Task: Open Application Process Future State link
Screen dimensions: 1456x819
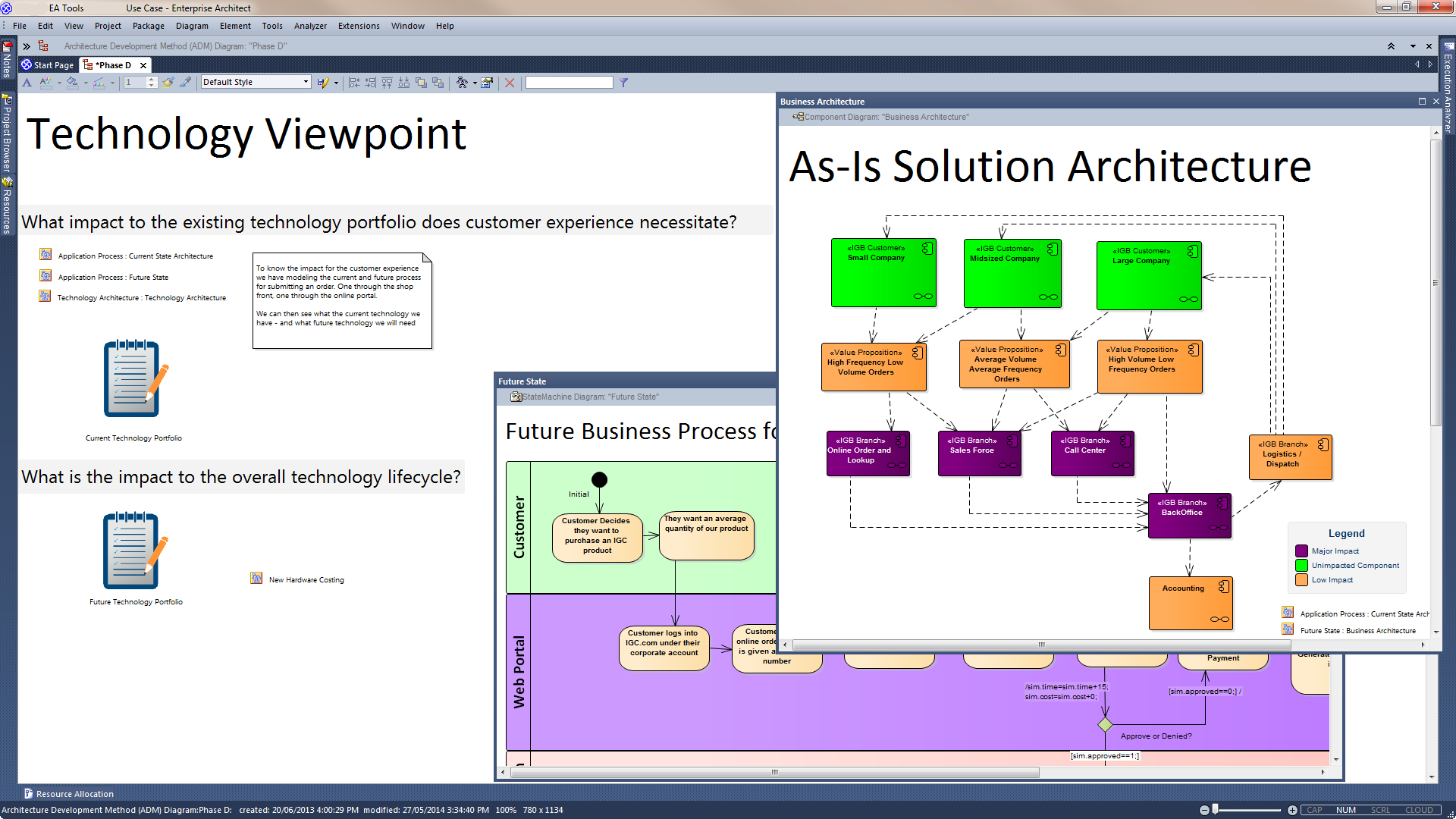Action: pos(113,278)
